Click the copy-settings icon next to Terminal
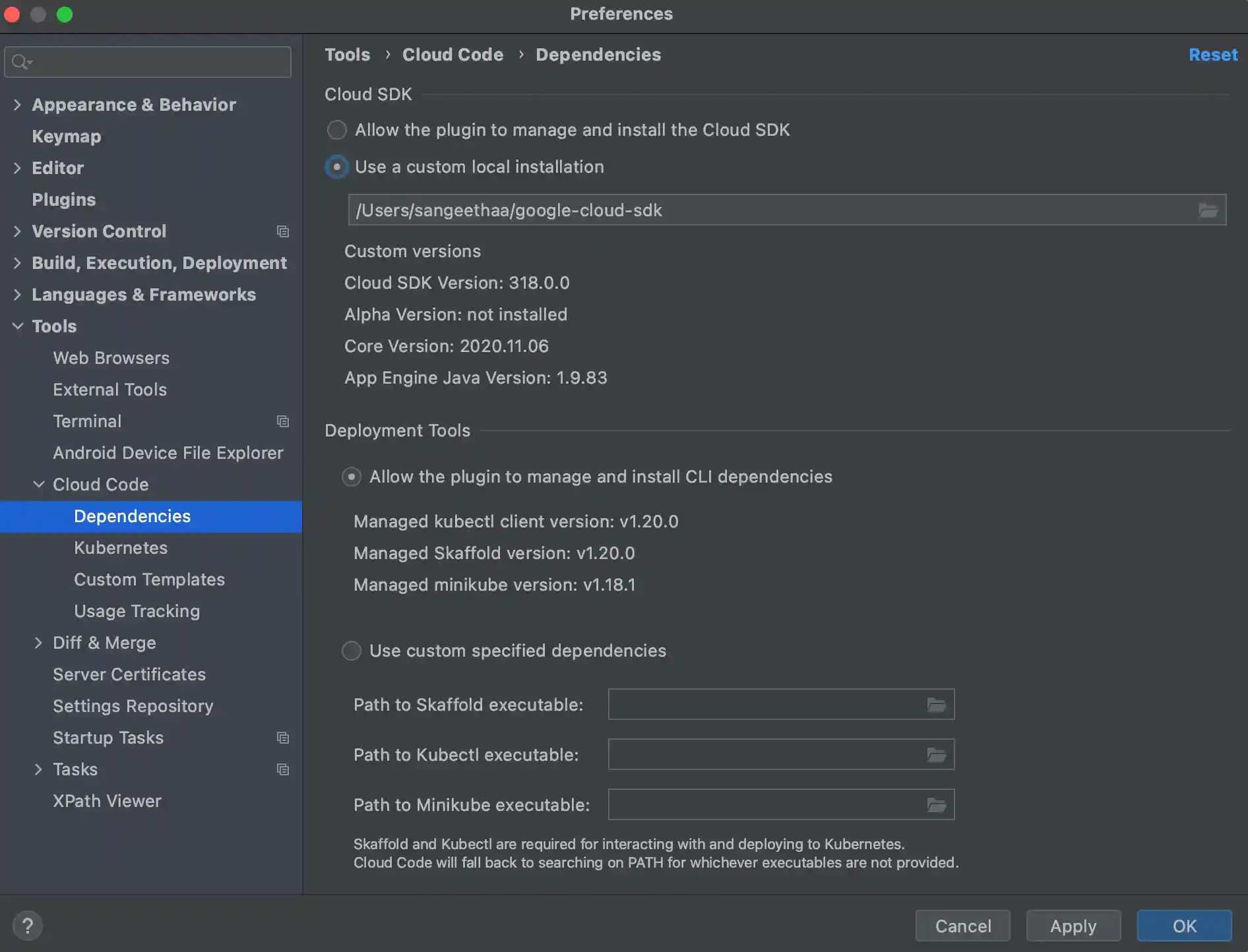 point(283,421)
